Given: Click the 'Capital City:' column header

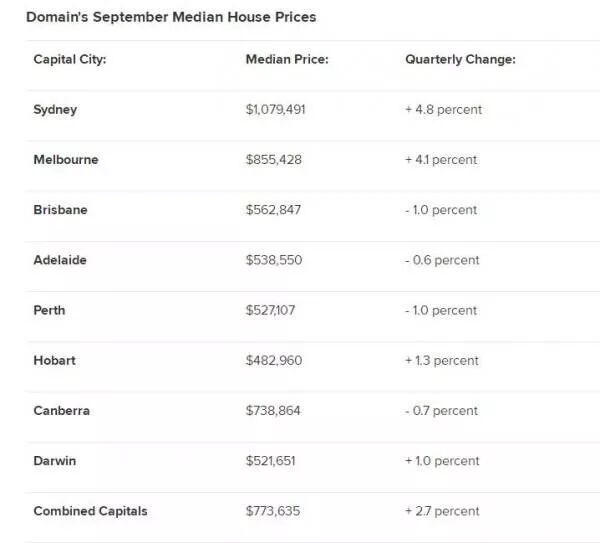Looking at the screenshot, I should pos(69,59).
